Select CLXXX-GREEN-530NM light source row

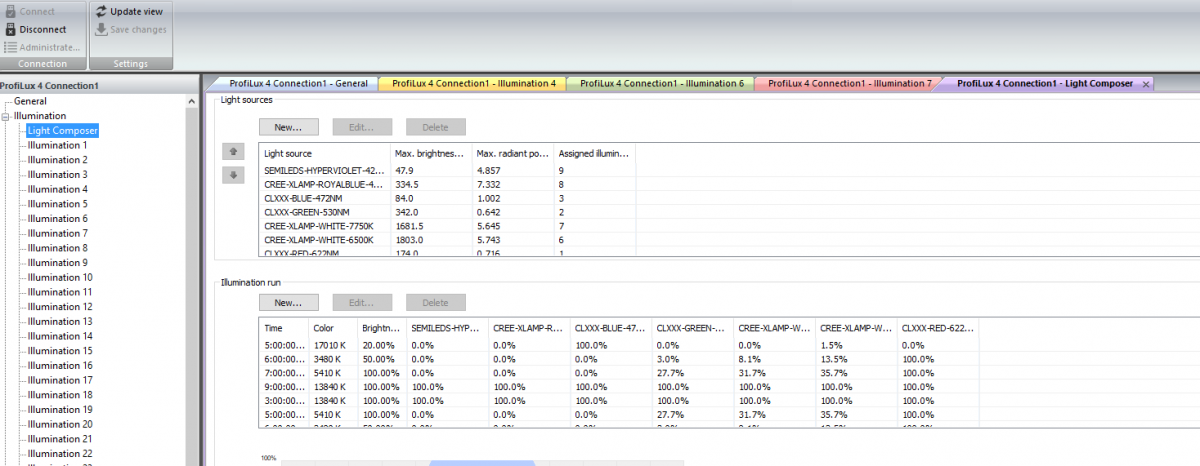point(447,213)
